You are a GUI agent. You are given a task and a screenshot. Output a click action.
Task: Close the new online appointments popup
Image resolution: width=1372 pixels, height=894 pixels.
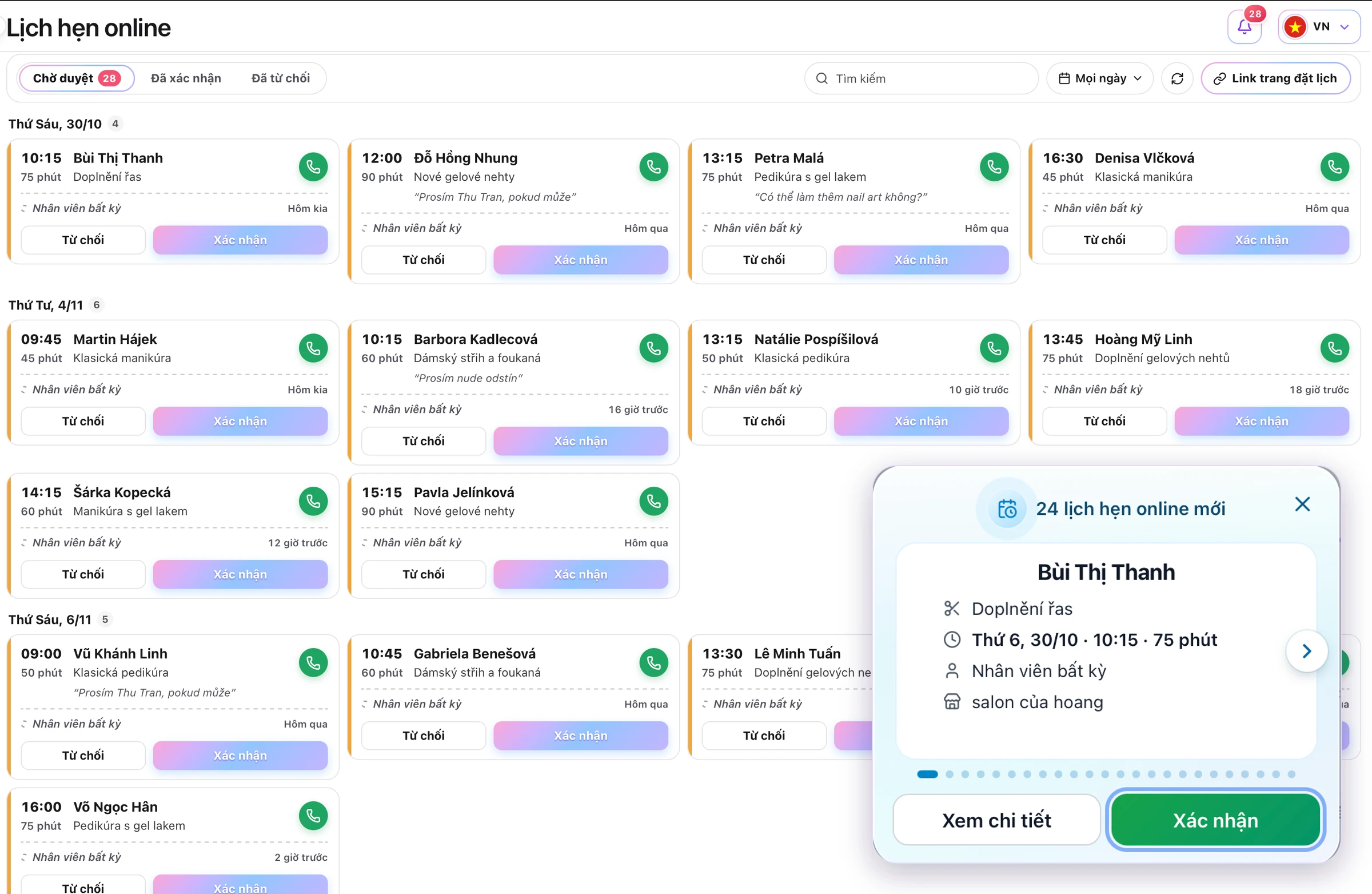pos(1302,504)
